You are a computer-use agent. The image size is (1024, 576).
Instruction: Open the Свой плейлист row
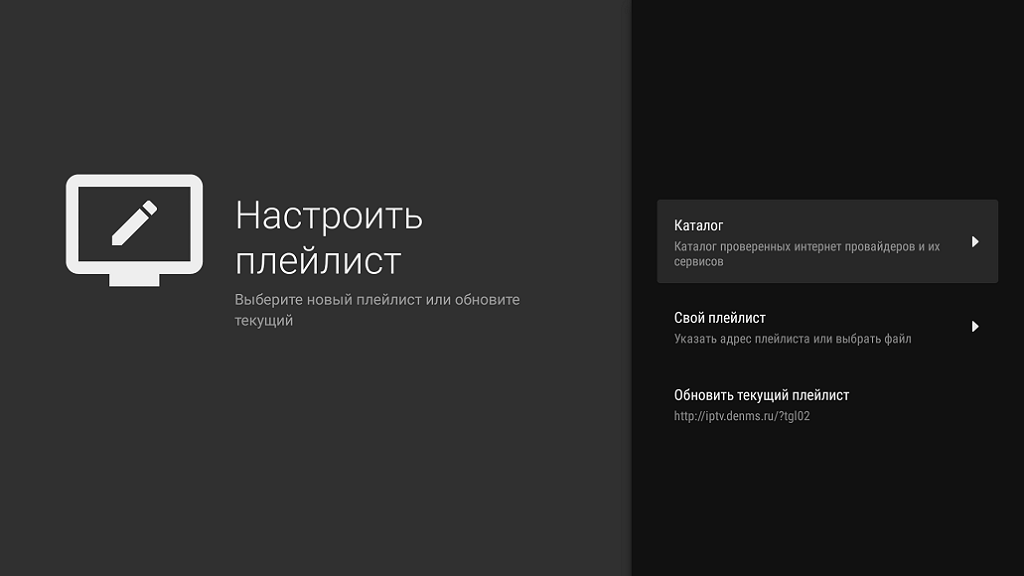coord(826,327)
